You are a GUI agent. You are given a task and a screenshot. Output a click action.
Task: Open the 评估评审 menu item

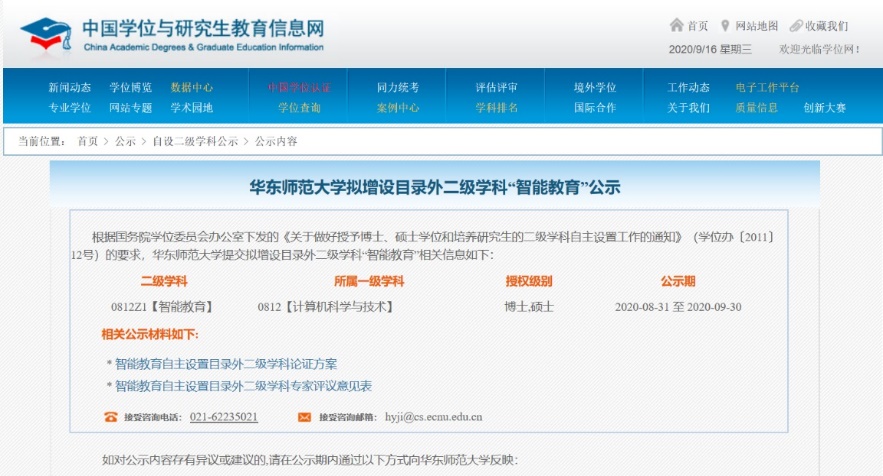pos(496,87)
